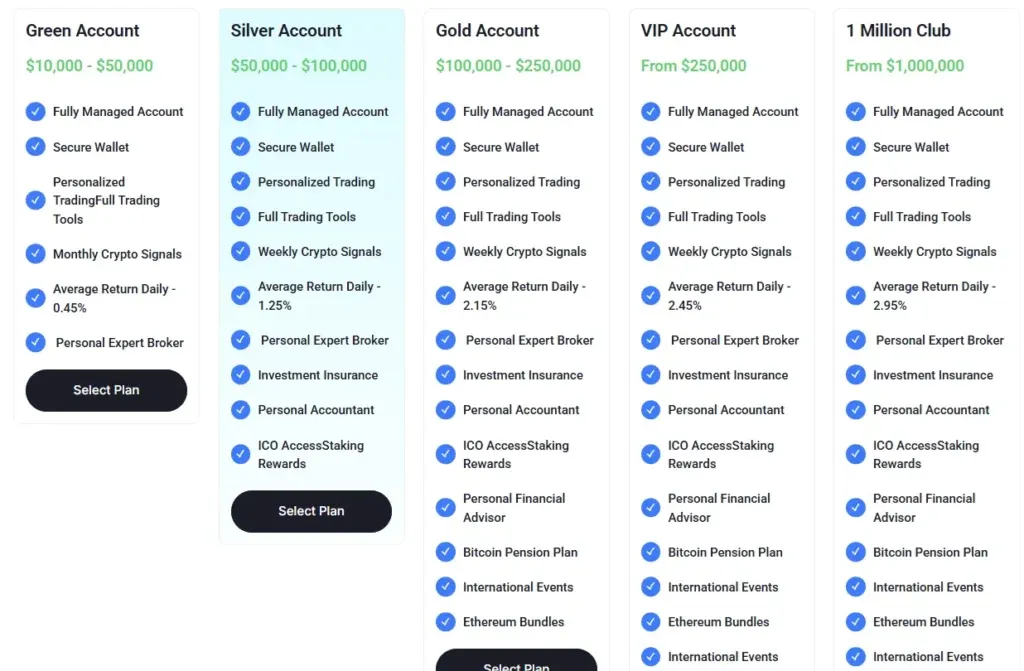Click VIP Account Personal Financial Advisor checkmark
The width and height of the screenshot is (1024, 671).
[x=651, y=507]
